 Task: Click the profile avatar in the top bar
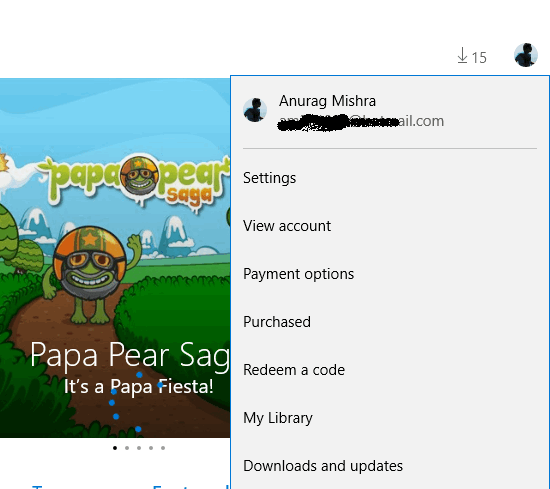tap(526, 55)
